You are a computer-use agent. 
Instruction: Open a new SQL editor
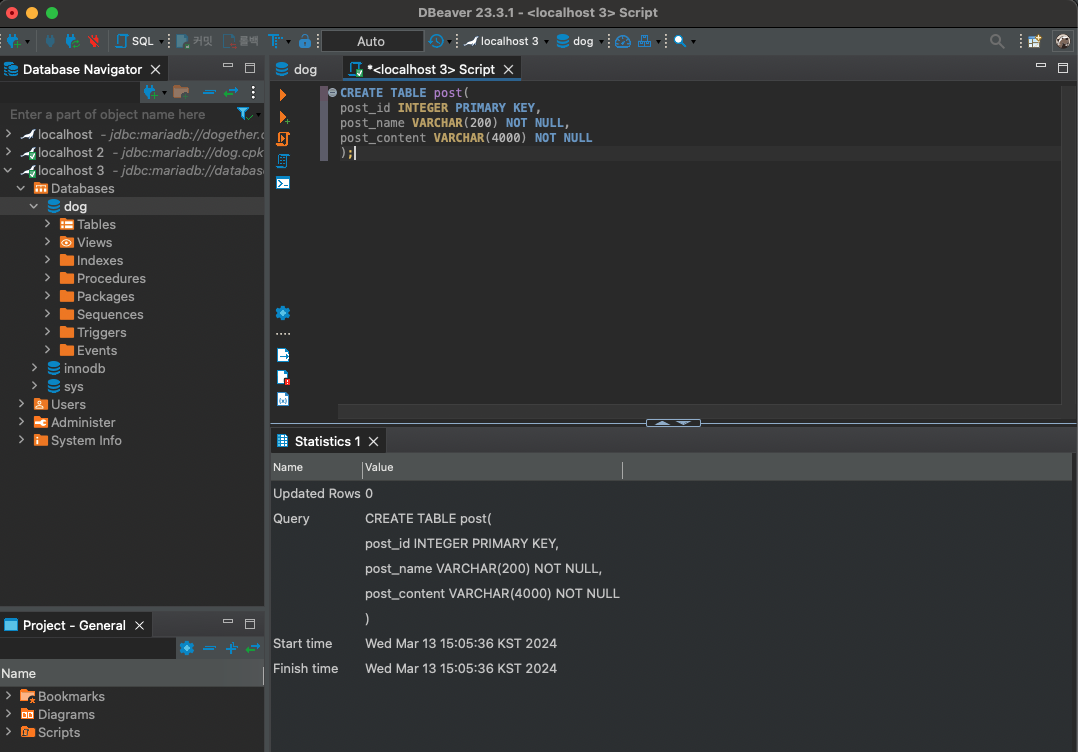point(135,41)
